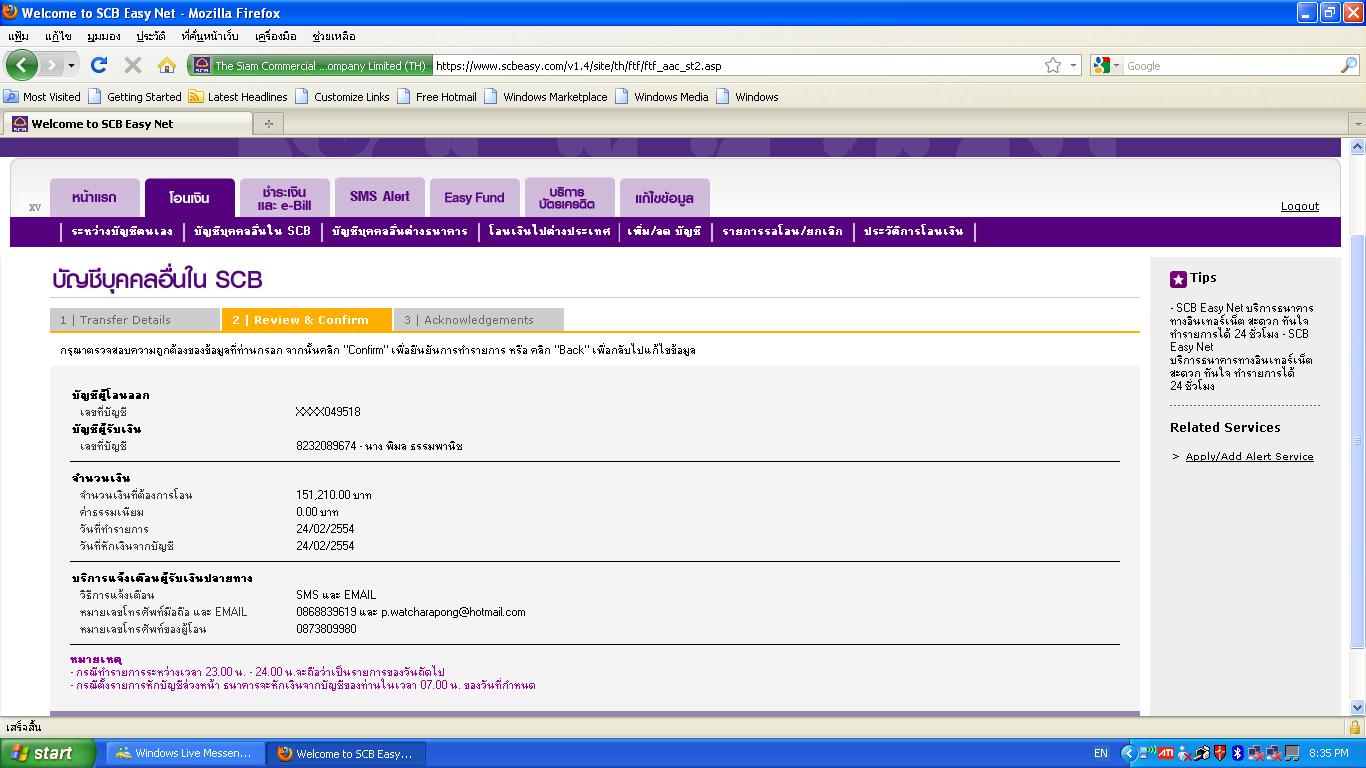1366x768 pixels.
Task: Open เพิ่ม/ลด บัญชี submenu link
Action: pos(665,231)
